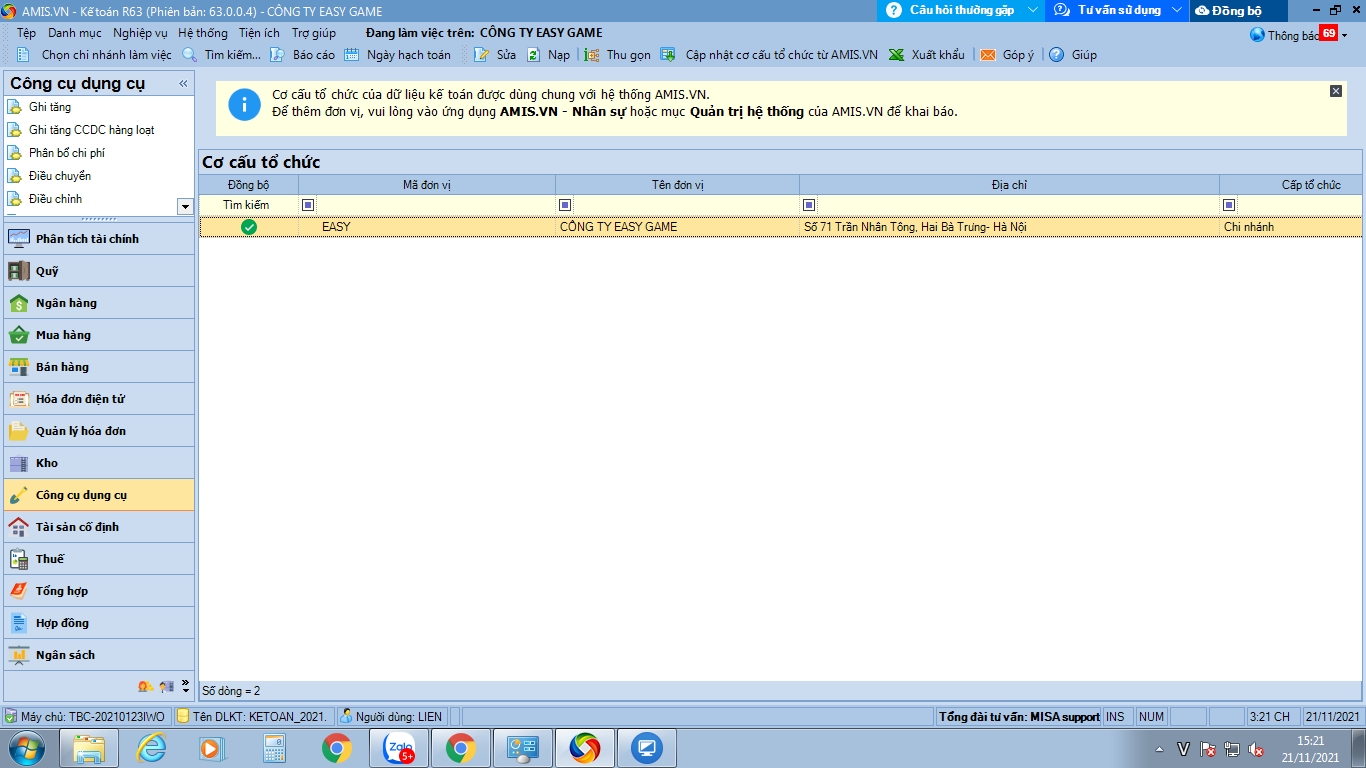The height and width of the screenshot is (768, 1366).
Task: Click Internet Explorer taskbar icon
Action: (x=151, y=748)
